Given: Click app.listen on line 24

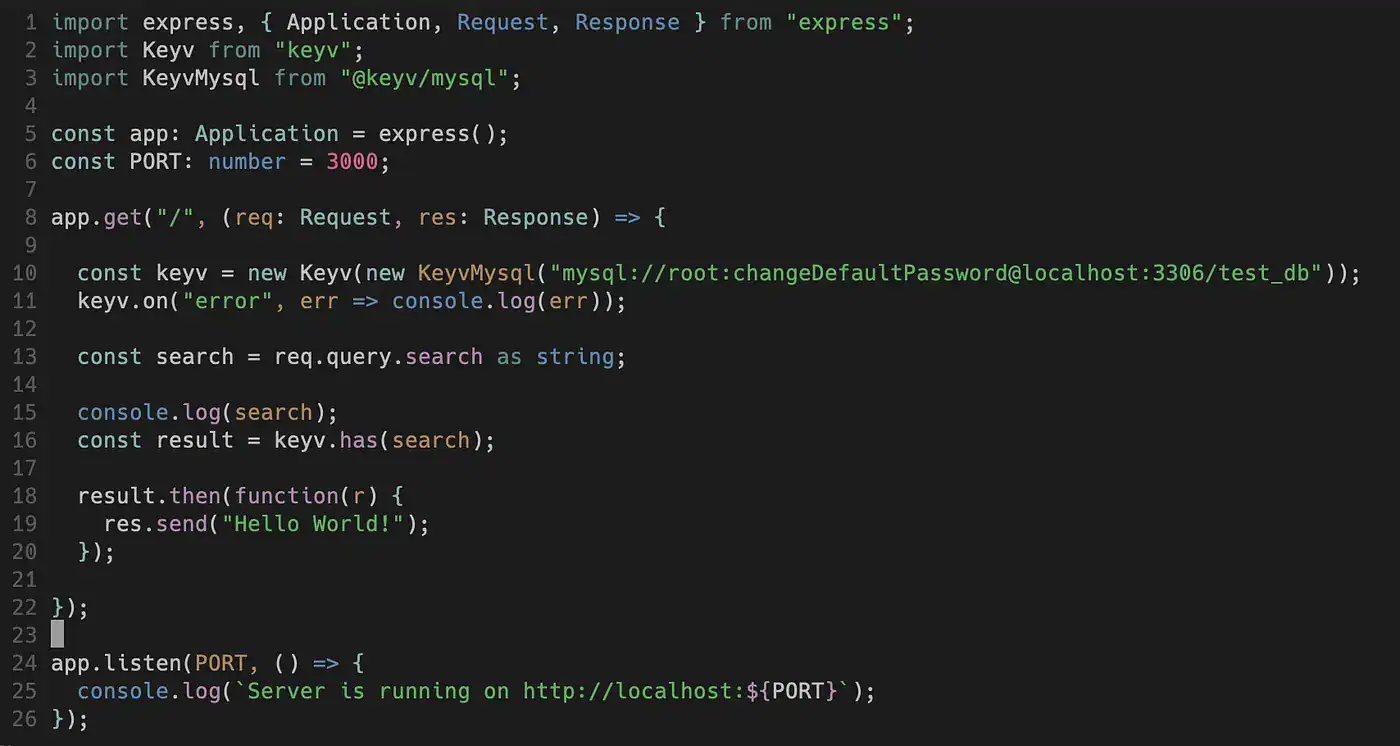Looking at the screenshot, I should coord(116,663).
